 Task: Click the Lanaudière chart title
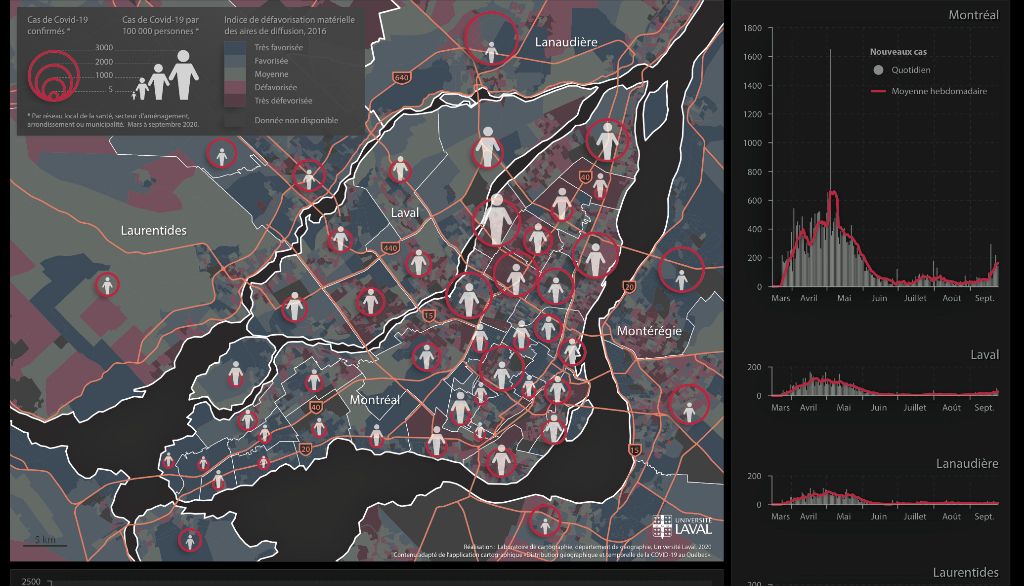pyautogui.click(x=966, y=464)
